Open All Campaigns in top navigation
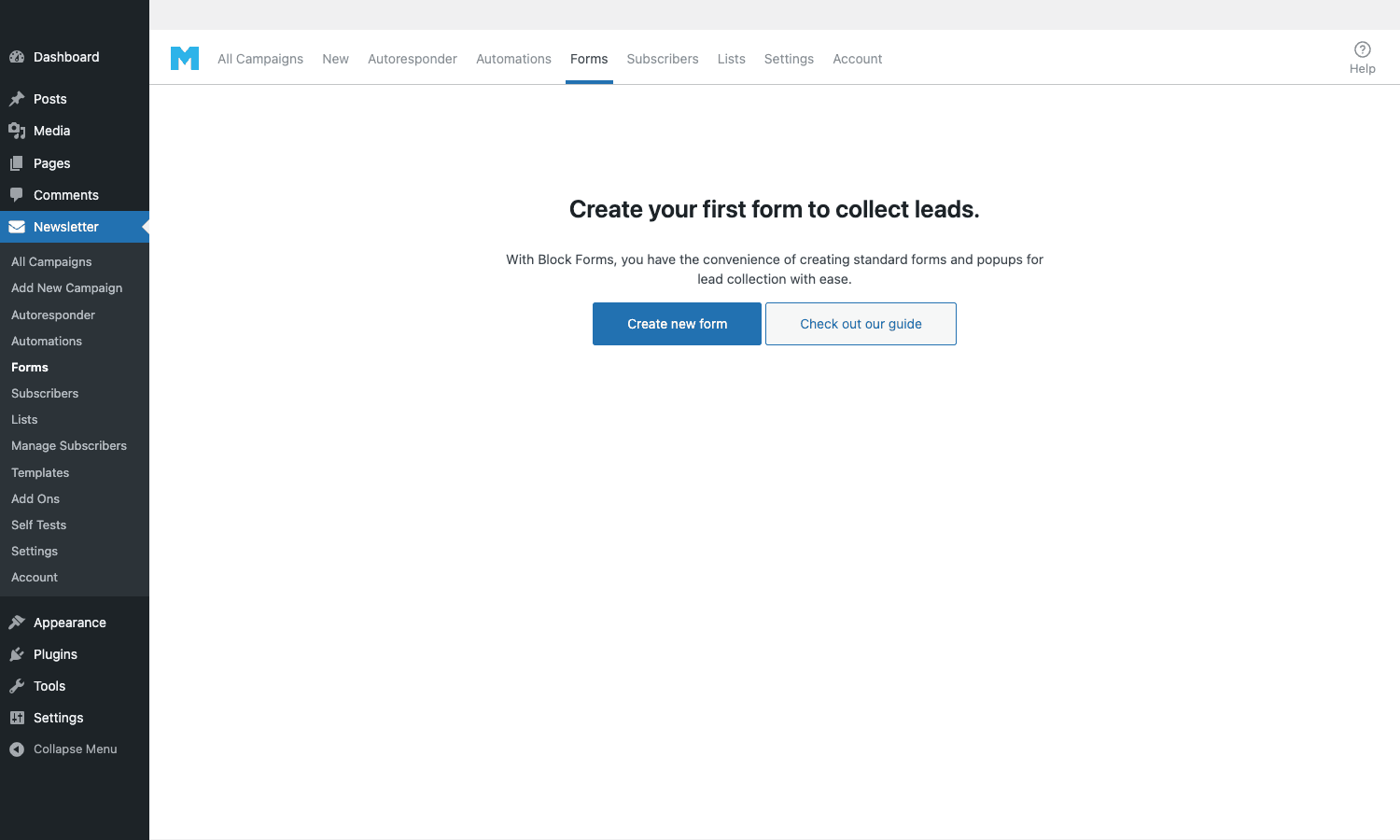The width and height of the screenshot is (1400, 840). 260,59
